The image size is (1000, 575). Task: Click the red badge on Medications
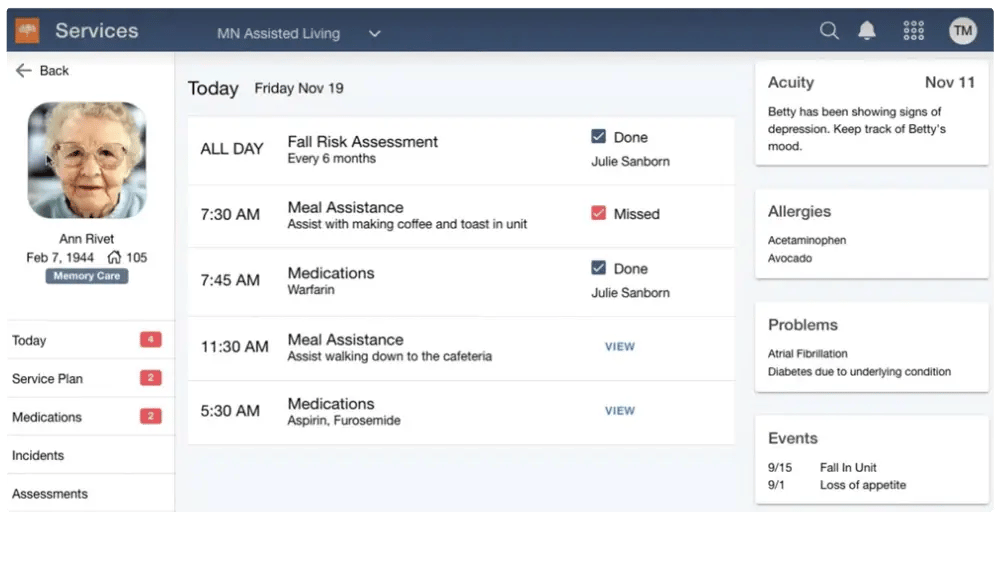click(x=150, y=417)
